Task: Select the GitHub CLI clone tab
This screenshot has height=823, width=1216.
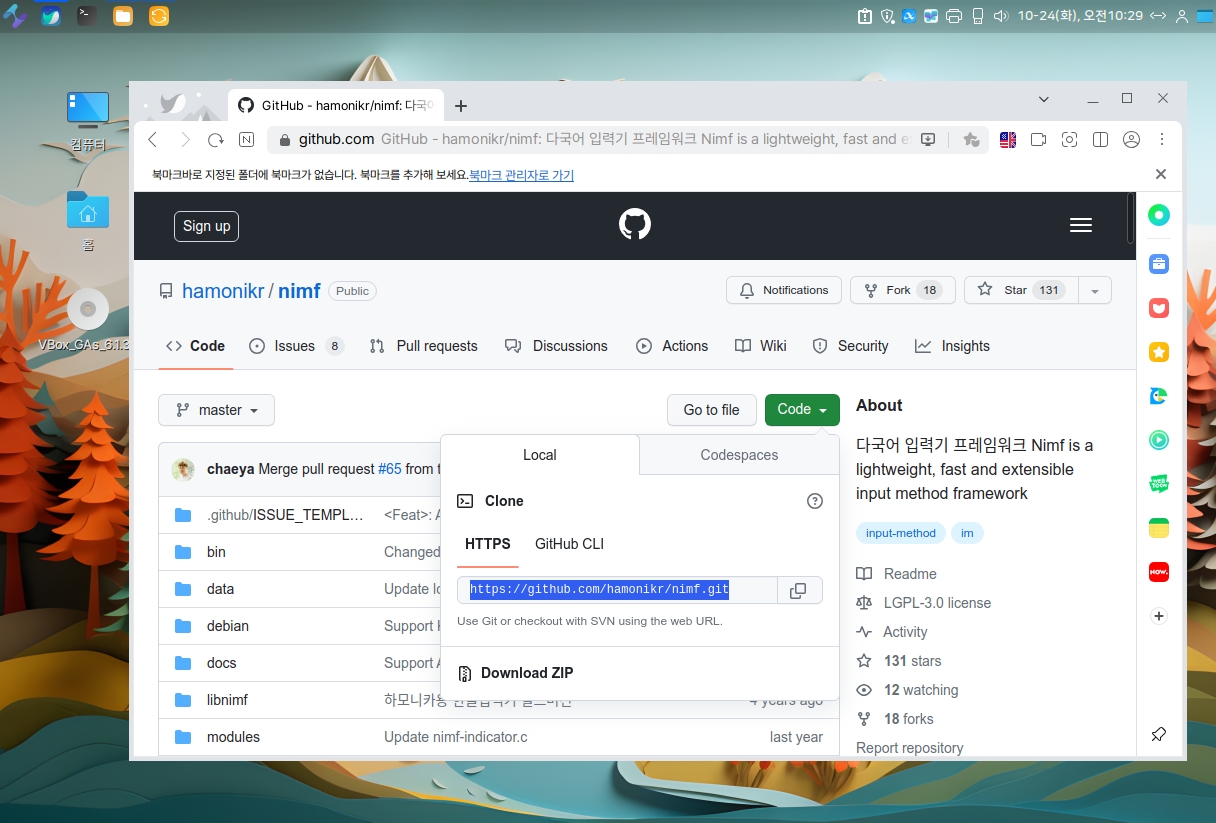Action: 569,544
